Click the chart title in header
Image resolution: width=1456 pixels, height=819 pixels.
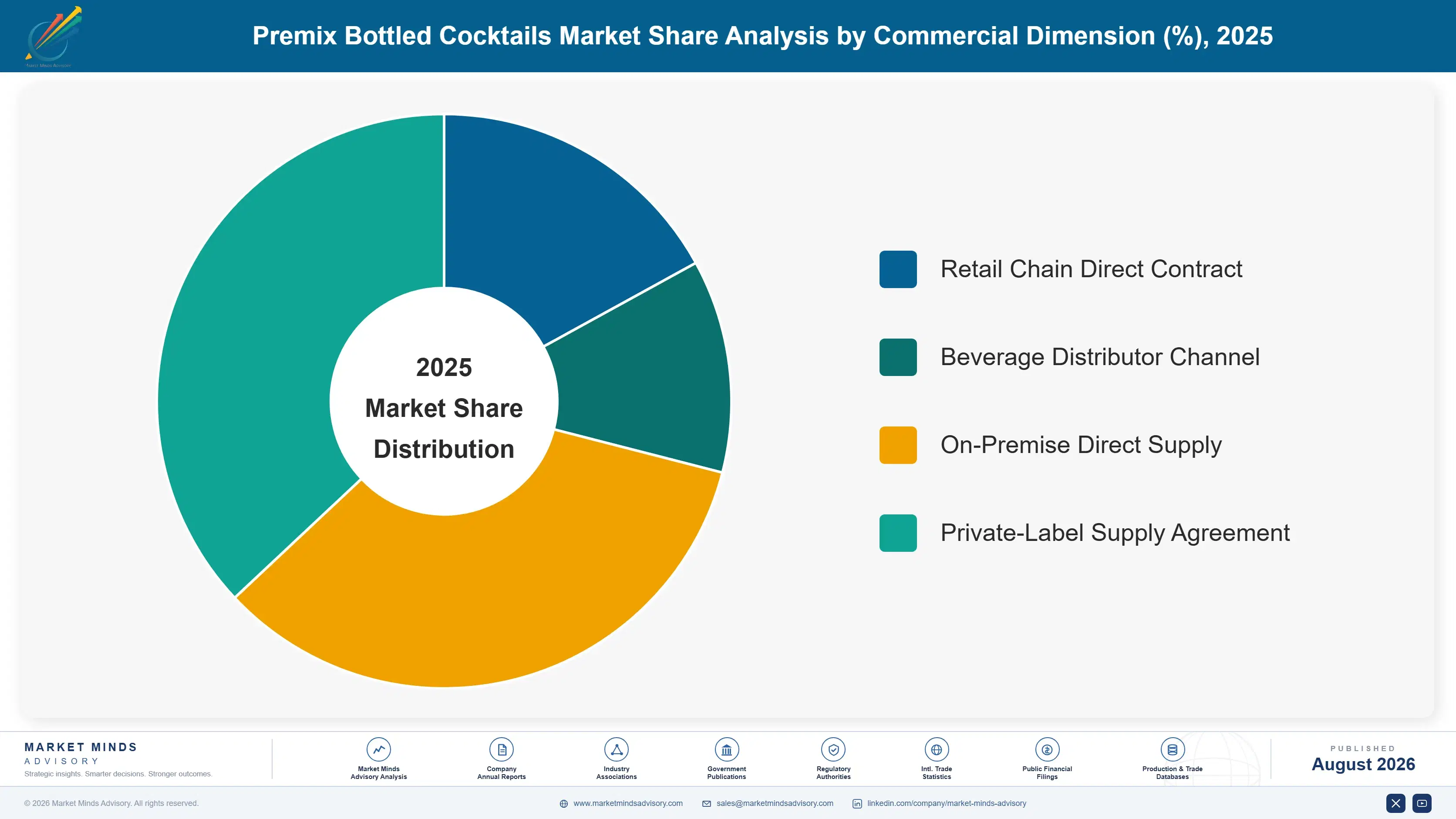coord(762,36)
